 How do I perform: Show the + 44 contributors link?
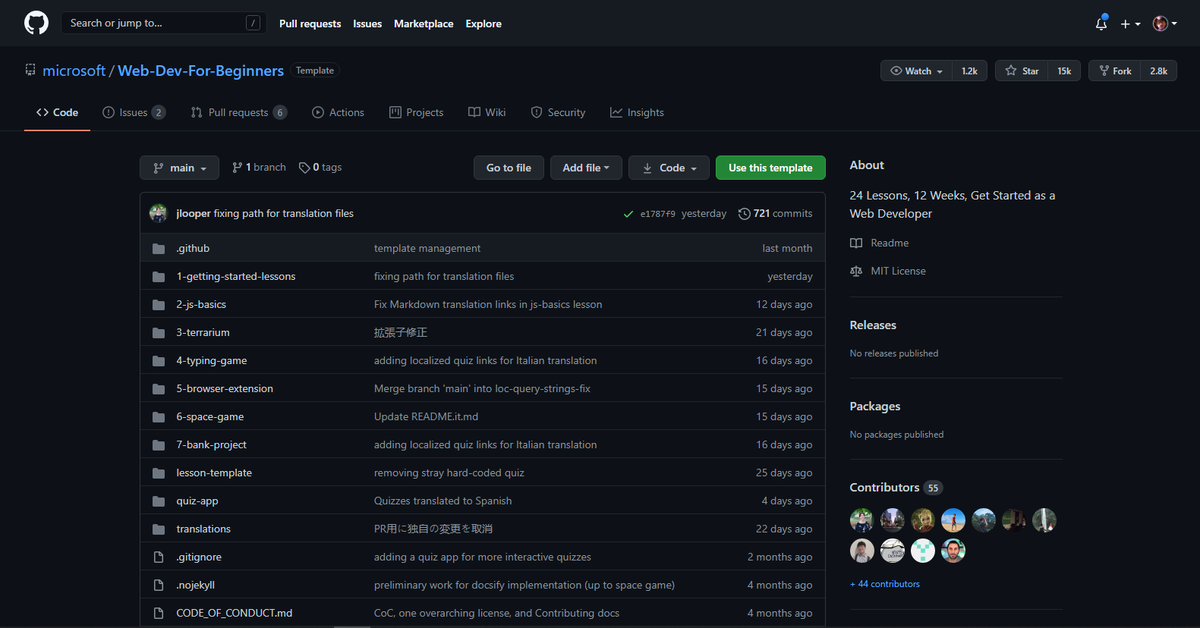tap(885, 583)
